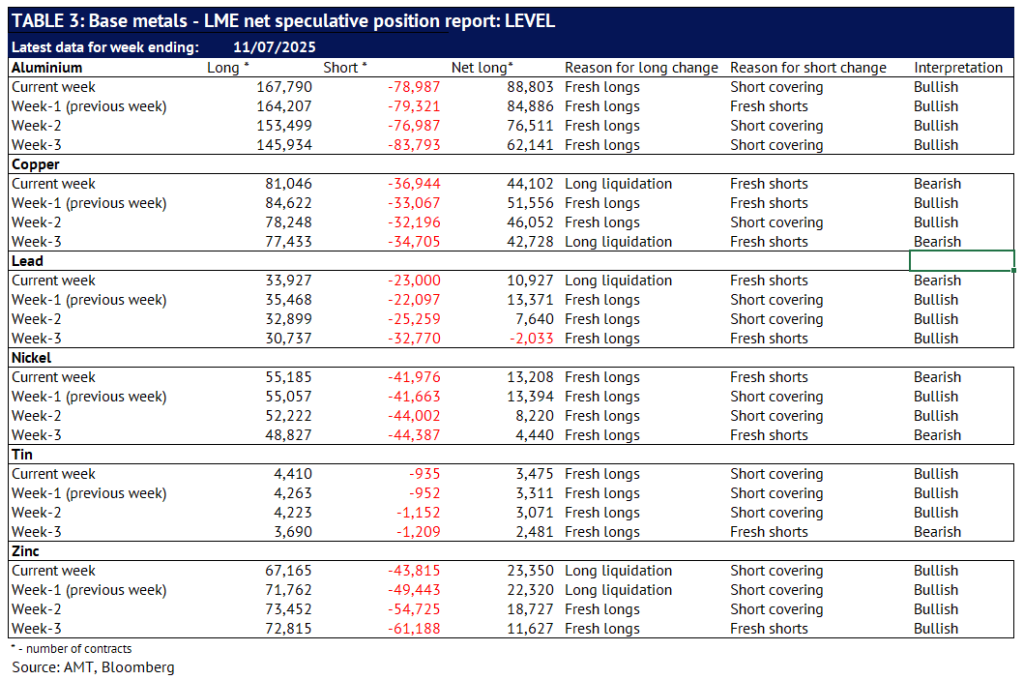Click the Interpretation column header
1024x680 pixels.
(958, 67)
